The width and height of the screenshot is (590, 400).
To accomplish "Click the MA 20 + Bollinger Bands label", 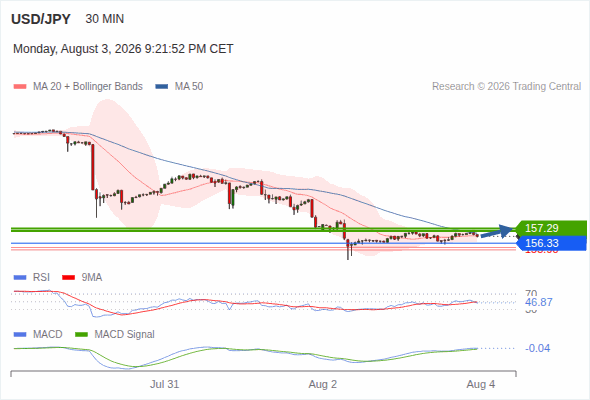I will 88,87.
